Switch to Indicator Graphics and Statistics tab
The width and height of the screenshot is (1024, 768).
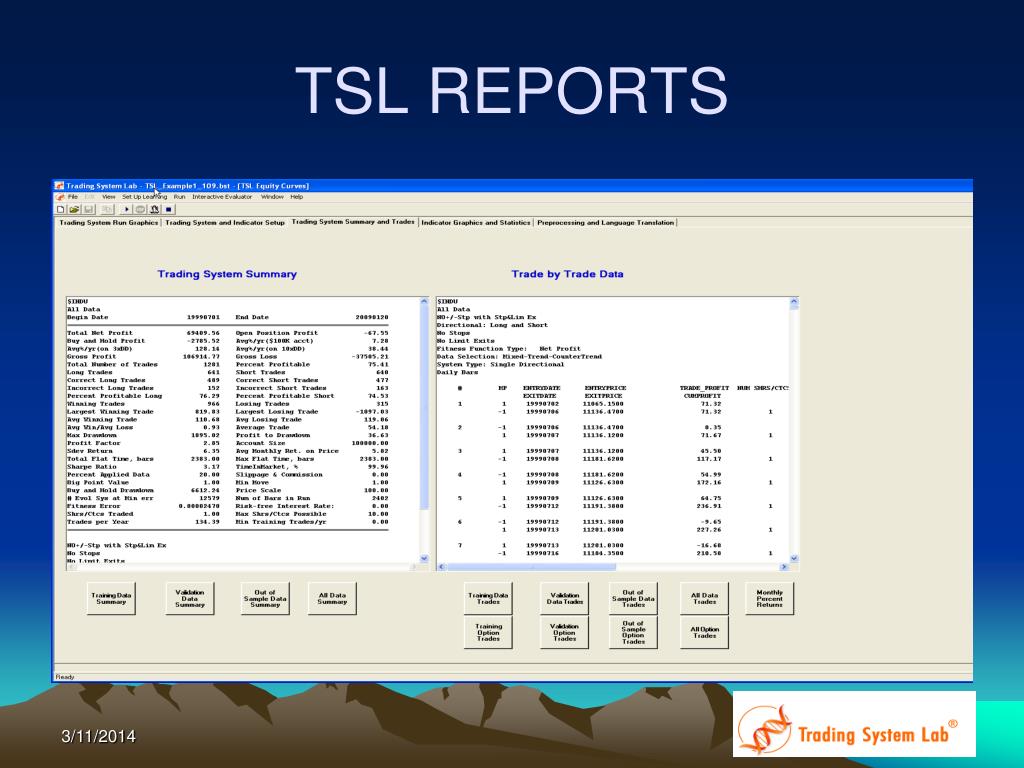pyautogui.click(x=475, y=223)
